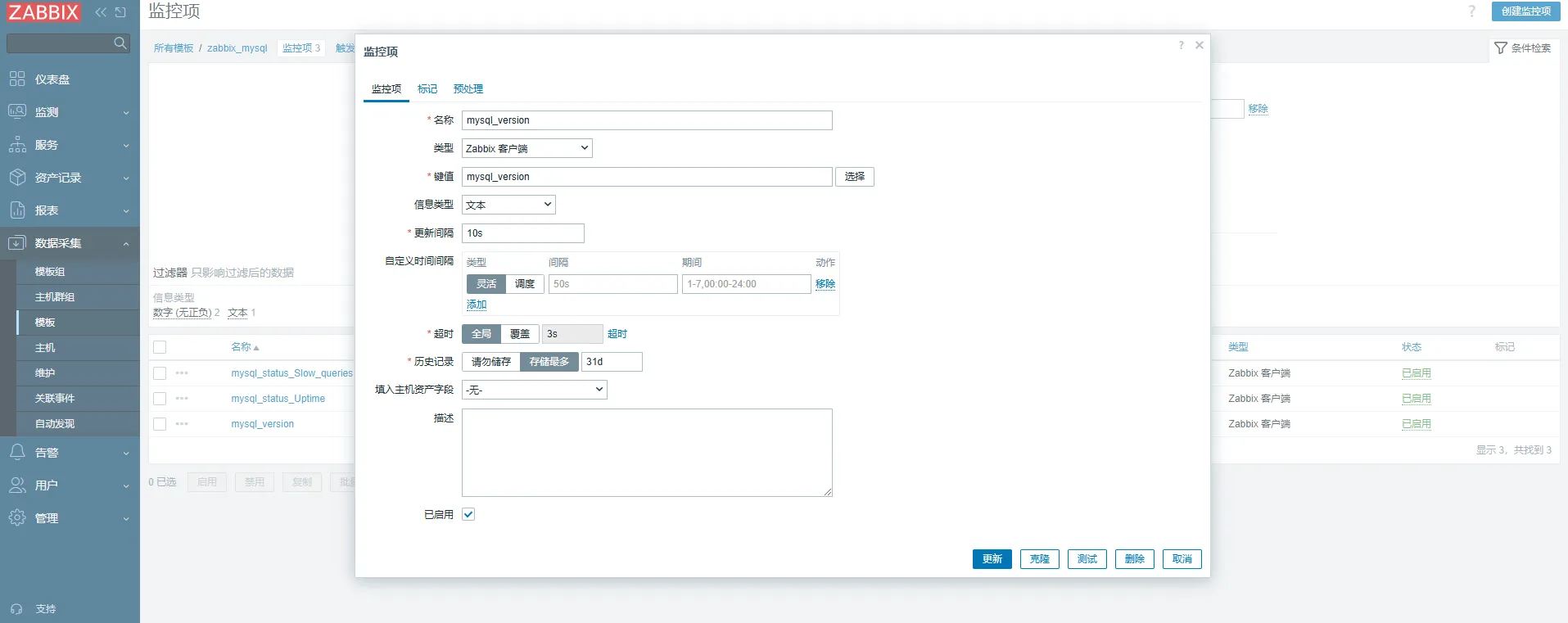1568x623 pixels.
Task: Select the 监控项 tab in dialog
Action: (386, 89)
